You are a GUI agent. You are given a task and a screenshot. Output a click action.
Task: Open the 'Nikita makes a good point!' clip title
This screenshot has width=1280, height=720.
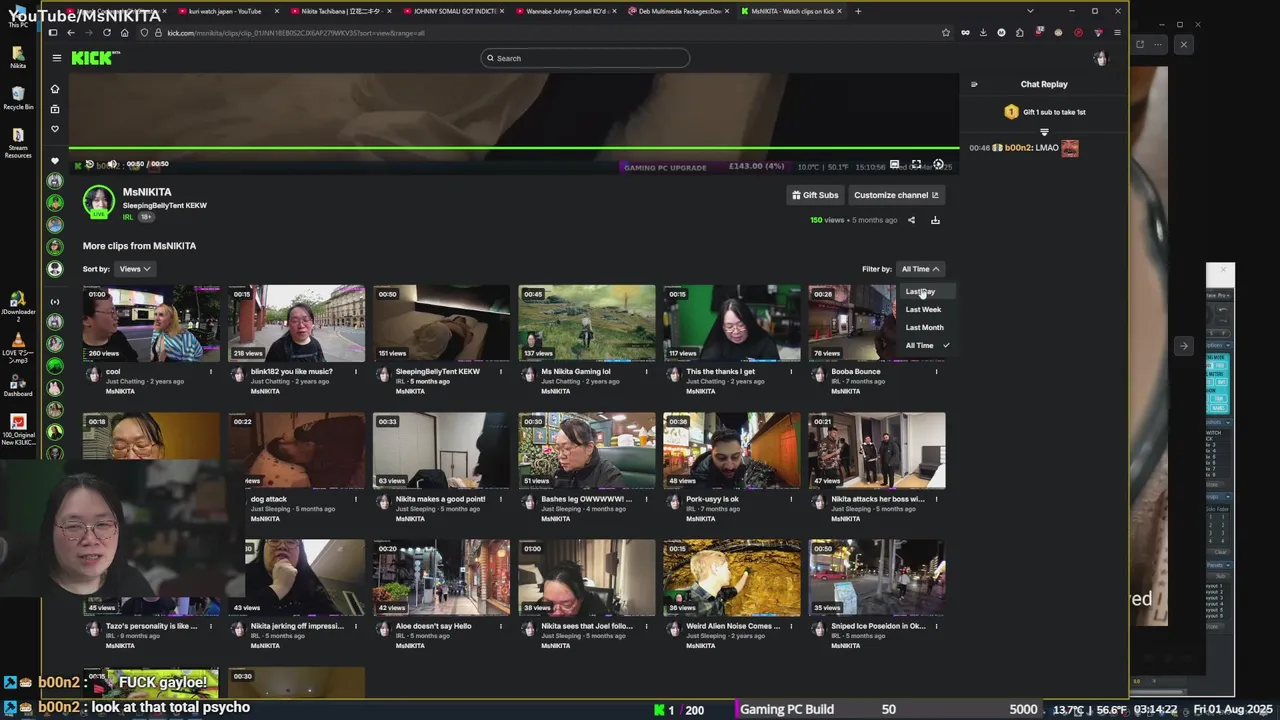pos(440,499)
